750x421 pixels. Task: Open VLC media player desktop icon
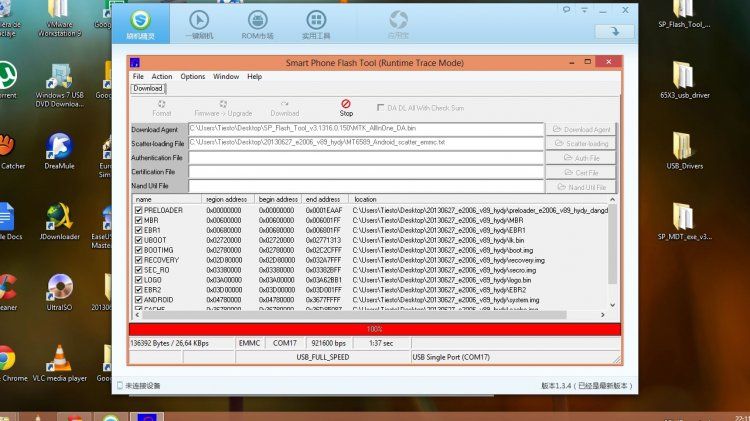pyautogui.click(x=59, y=364)
